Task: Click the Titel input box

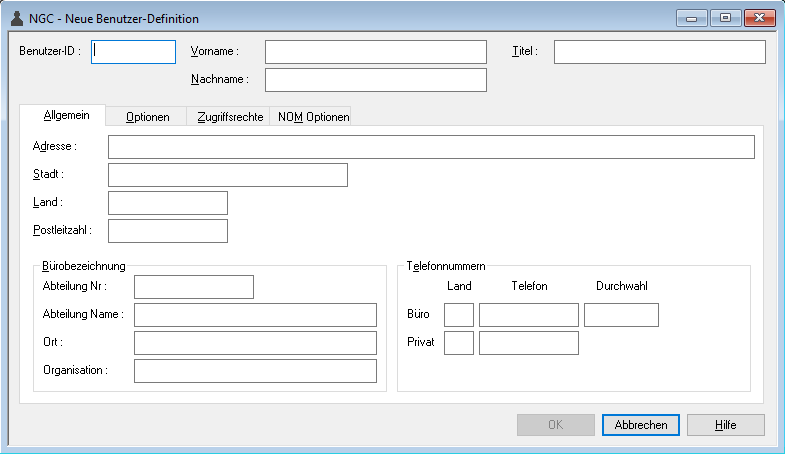Action: click(x=659, y=52)
